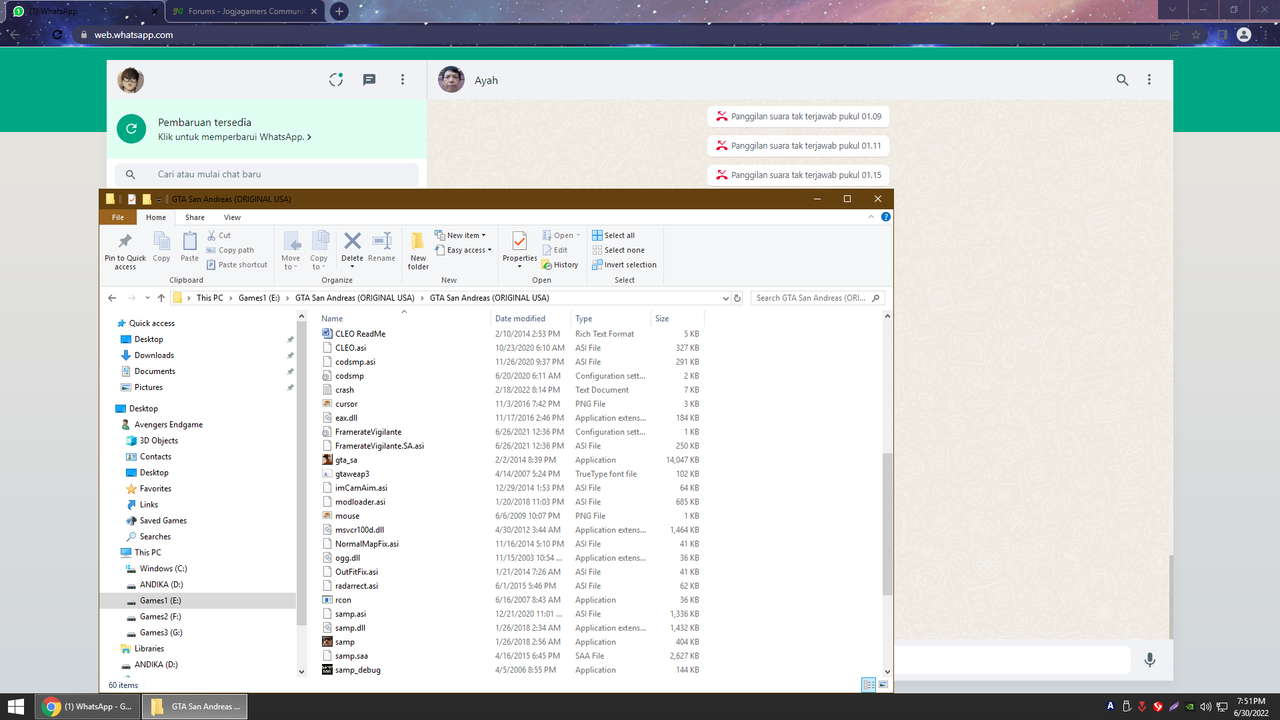Open recent locations dropdown in navigation
The width and height of the screenshot is (1280, 720).
[x=147, y=298]
